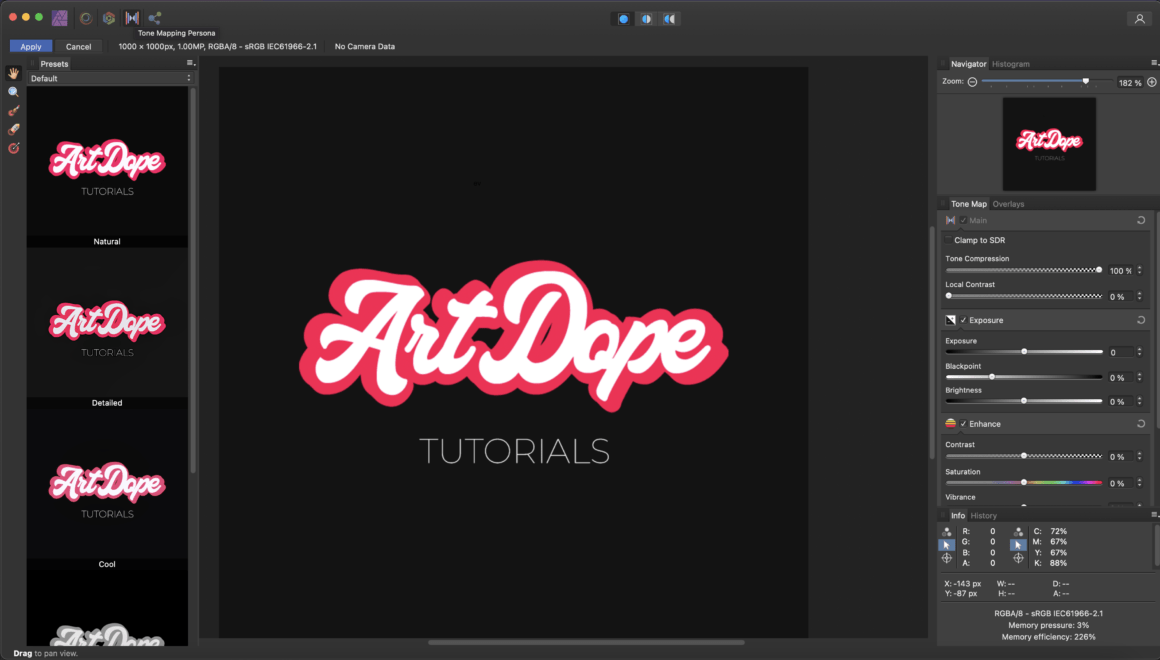1160x660 pixels.
Task: Open the Presets panel options menu
Action: 190,64
